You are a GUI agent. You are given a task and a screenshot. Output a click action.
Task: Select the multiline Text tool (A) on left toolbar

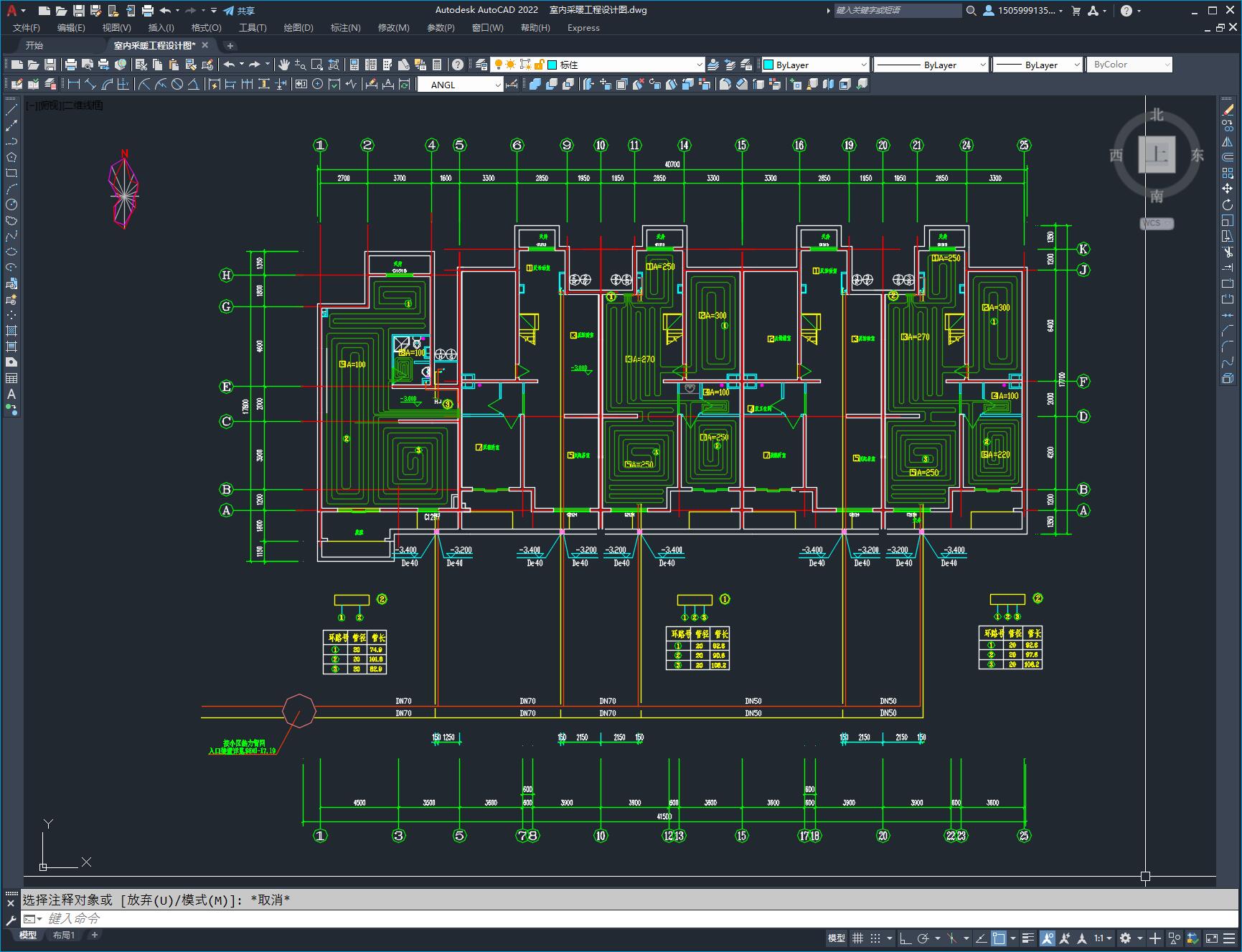tap(11, 394)
